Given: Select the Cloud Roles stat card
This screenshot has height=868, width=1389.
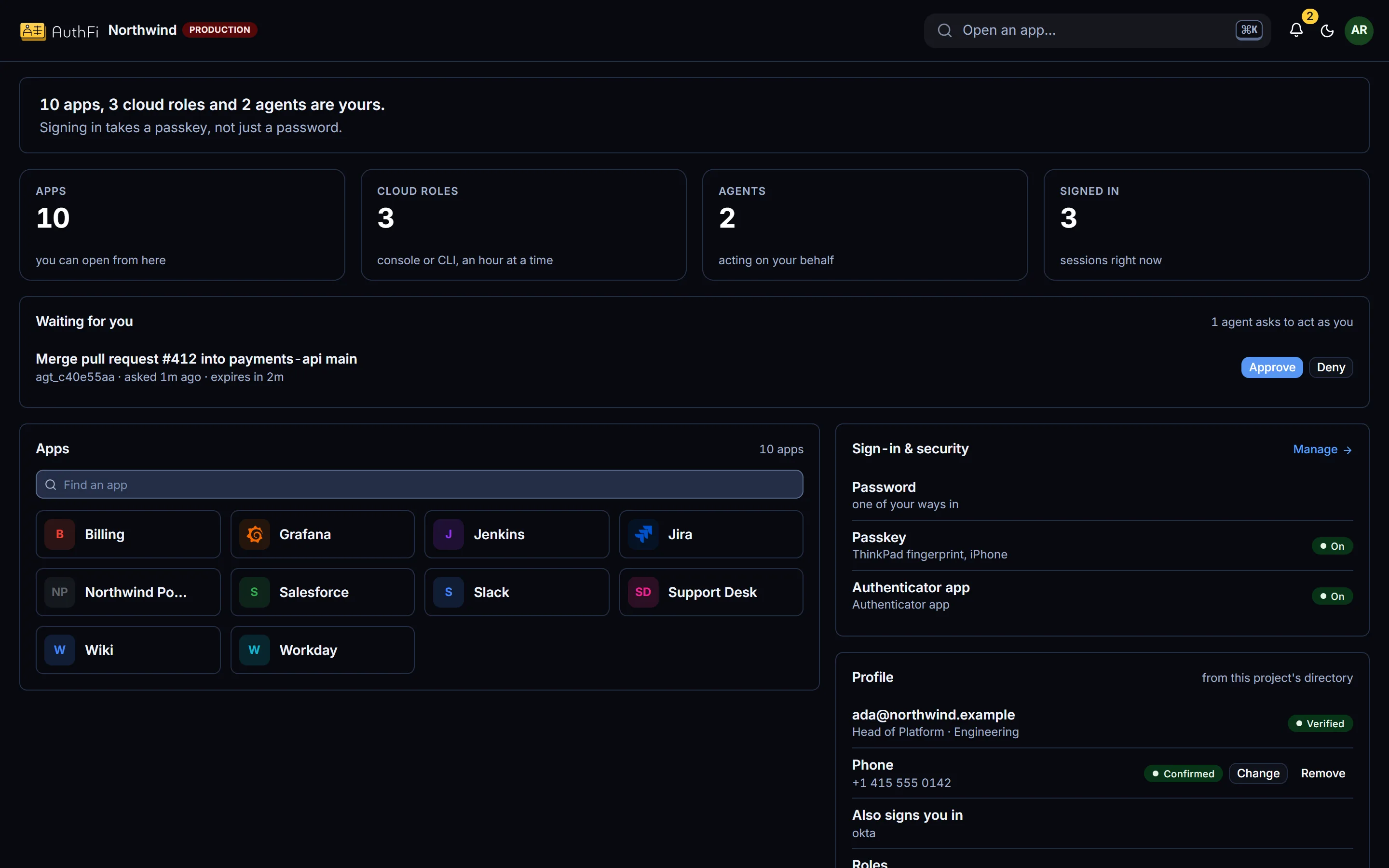Looking at the screenshot, I should point(523,224).
